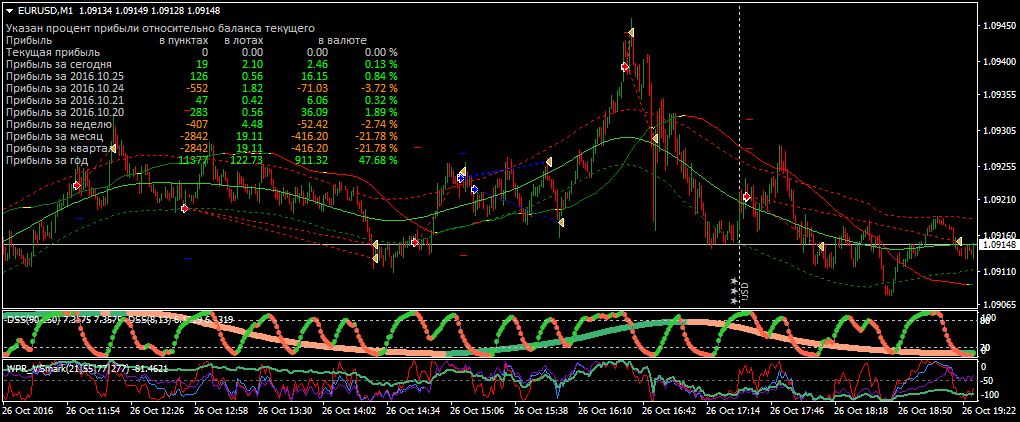This screenshot has height=422, width=1020.
Task: Click the 'Прибыль за 2016.10.21' row label
Action: tap(64, 100)
